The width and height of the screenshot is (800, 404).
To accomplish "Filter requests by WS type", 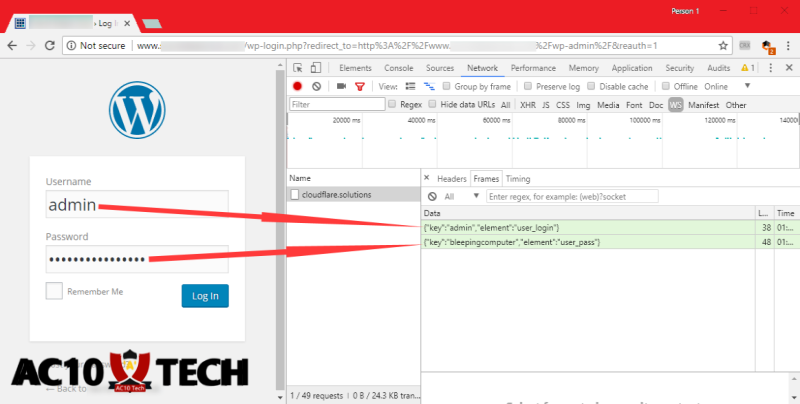I will pos(676,105).
